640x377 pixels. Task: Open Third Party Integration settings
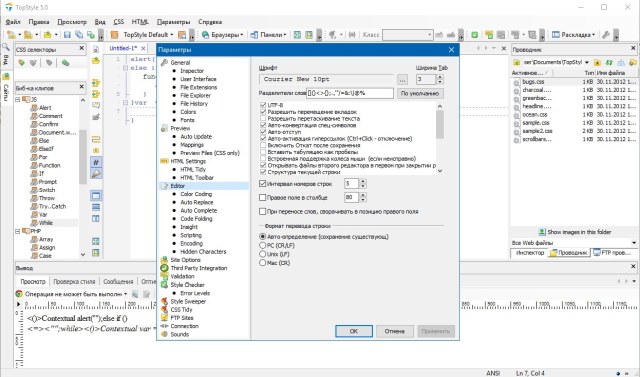[199, 268]
